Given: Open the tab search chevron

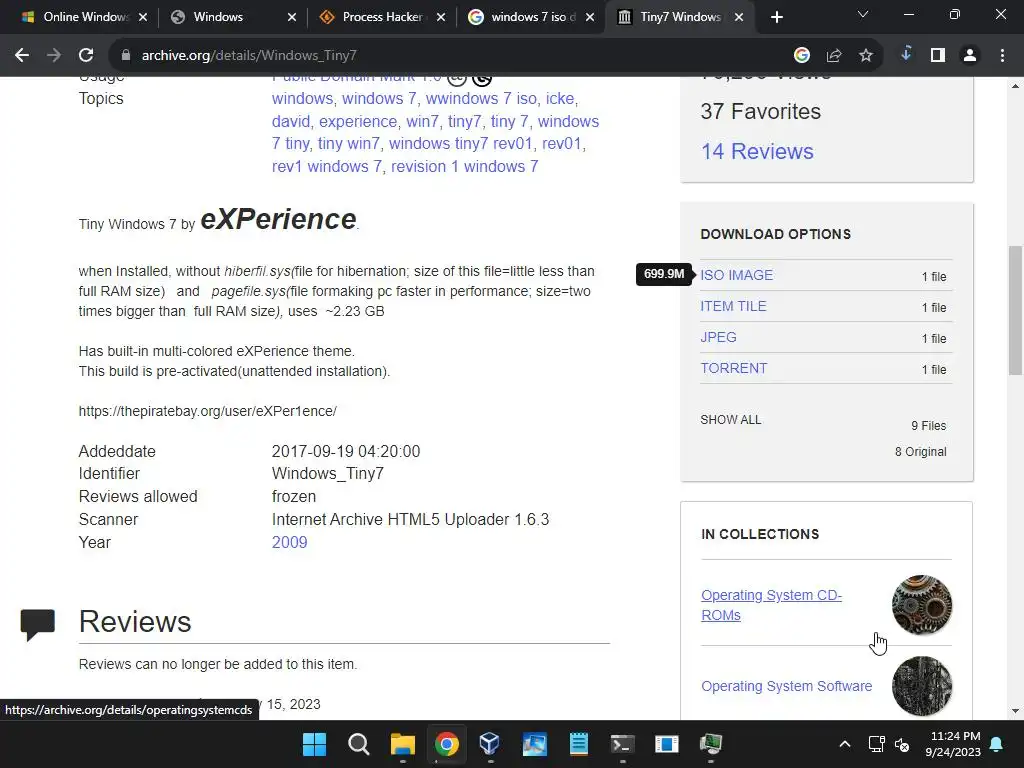Looking at the screenshot, I should (863, 14).
